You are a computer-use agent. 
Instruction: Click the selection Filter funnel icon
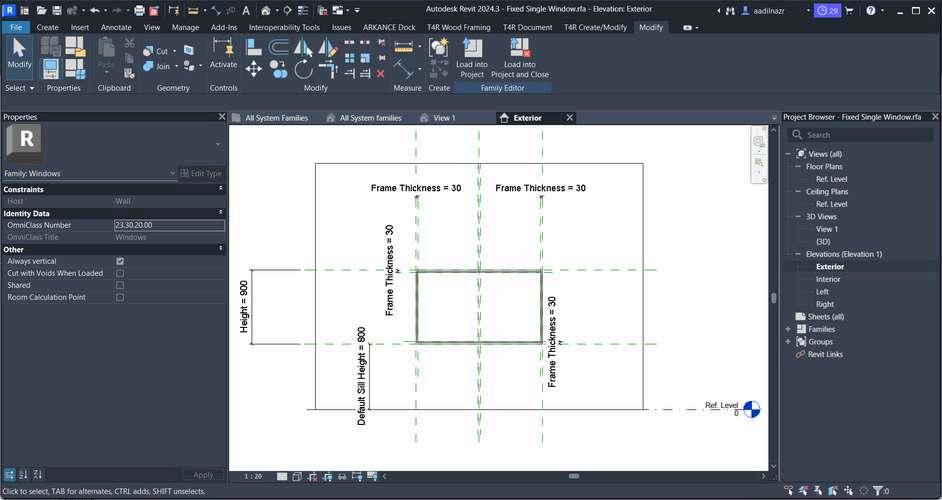pyautogui.click(x=878, y=490)
